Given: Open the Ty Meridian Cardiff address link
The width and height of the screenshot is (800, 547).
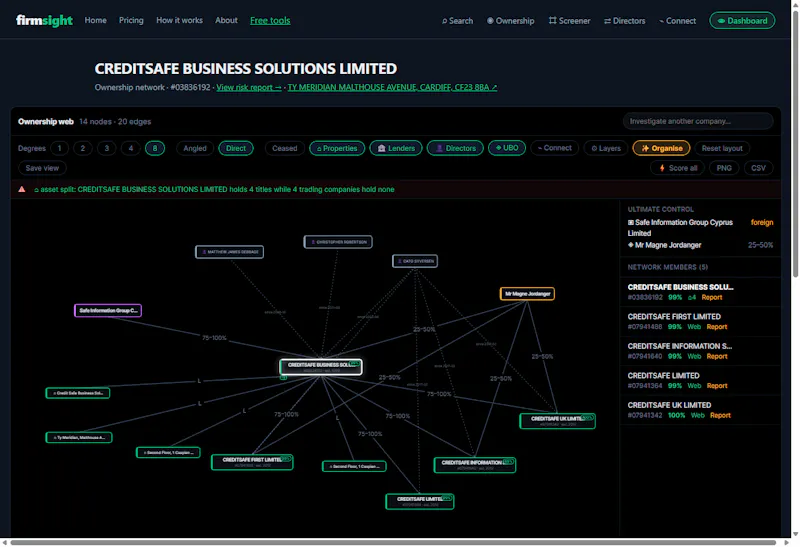Looking at the screenshot, I should click(x=392, y=87).
